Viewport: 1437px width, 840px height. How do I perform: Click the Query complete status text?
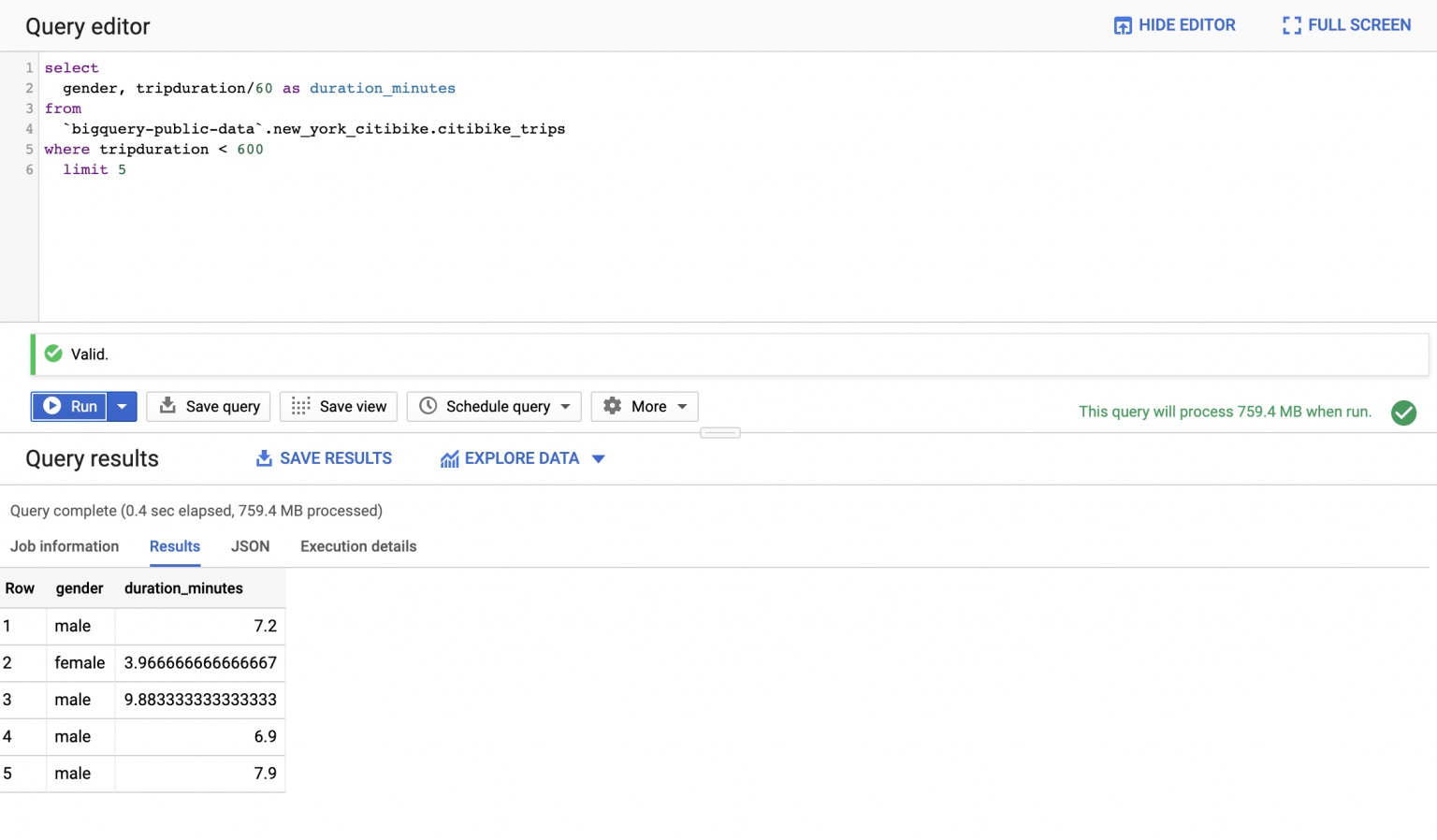pyautogui.click(x=196, y=511)
